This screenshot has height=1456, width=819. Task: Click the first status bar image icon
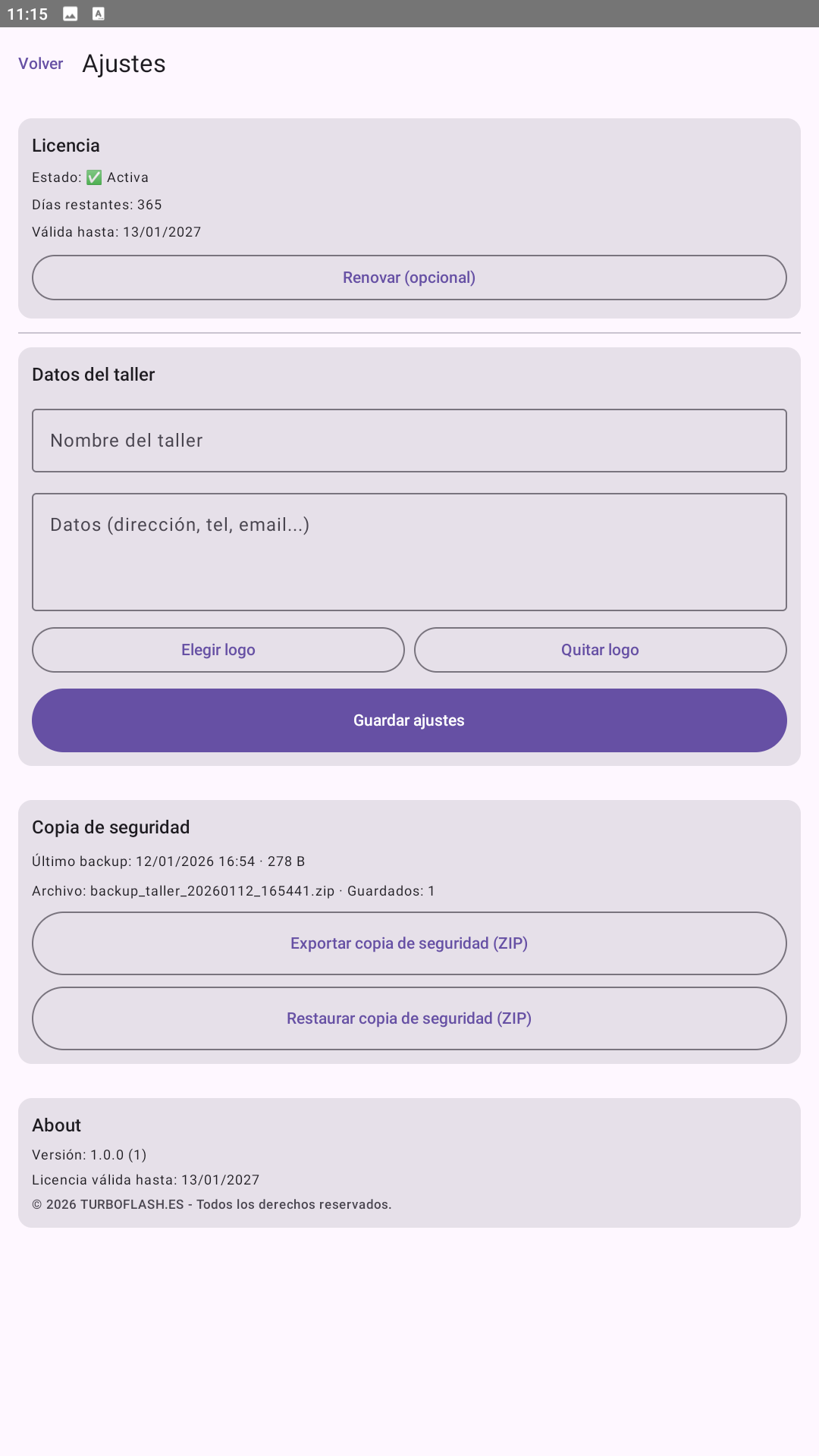(71, 13)
